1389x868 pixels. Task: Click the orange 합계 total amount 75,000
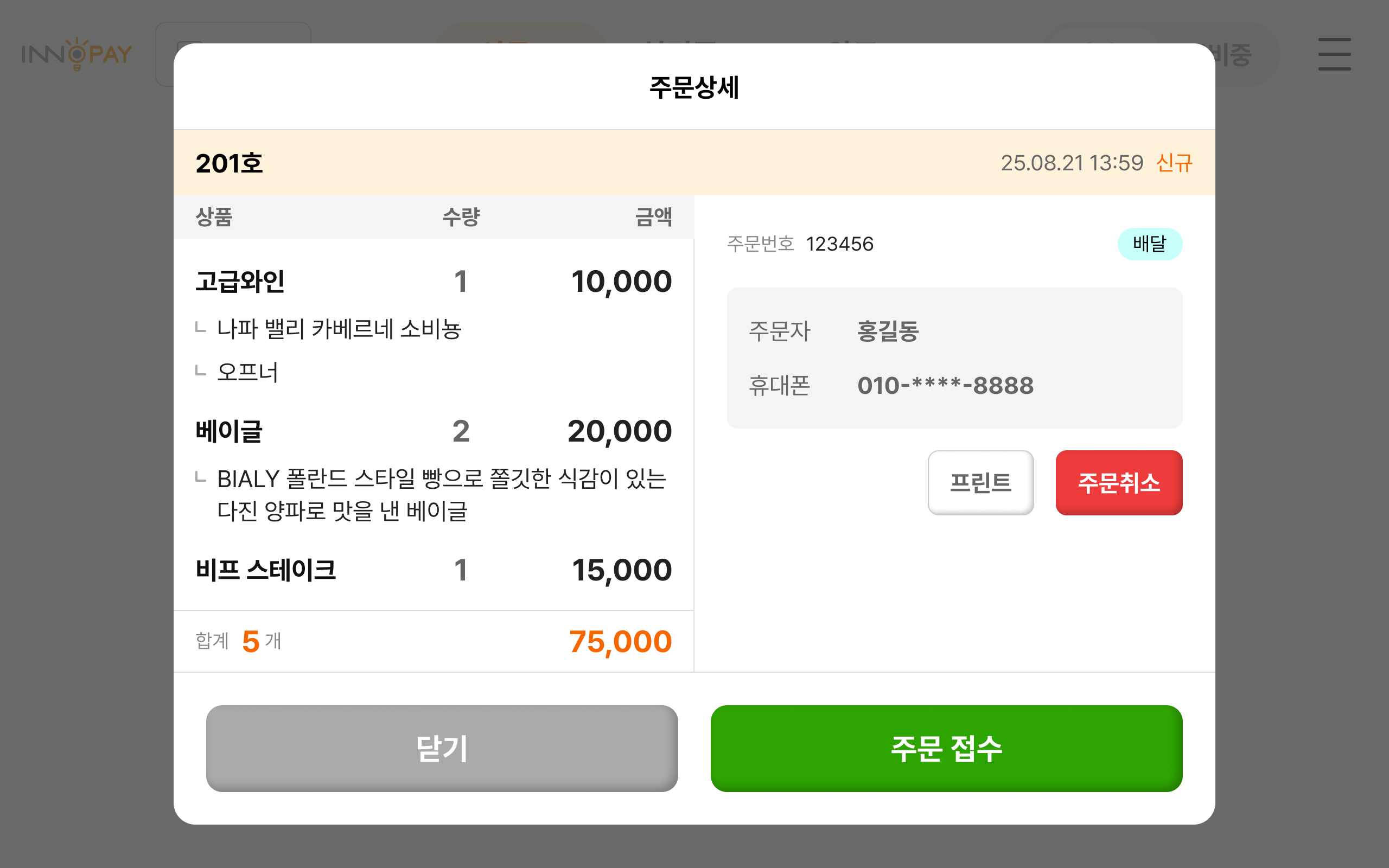619,641
